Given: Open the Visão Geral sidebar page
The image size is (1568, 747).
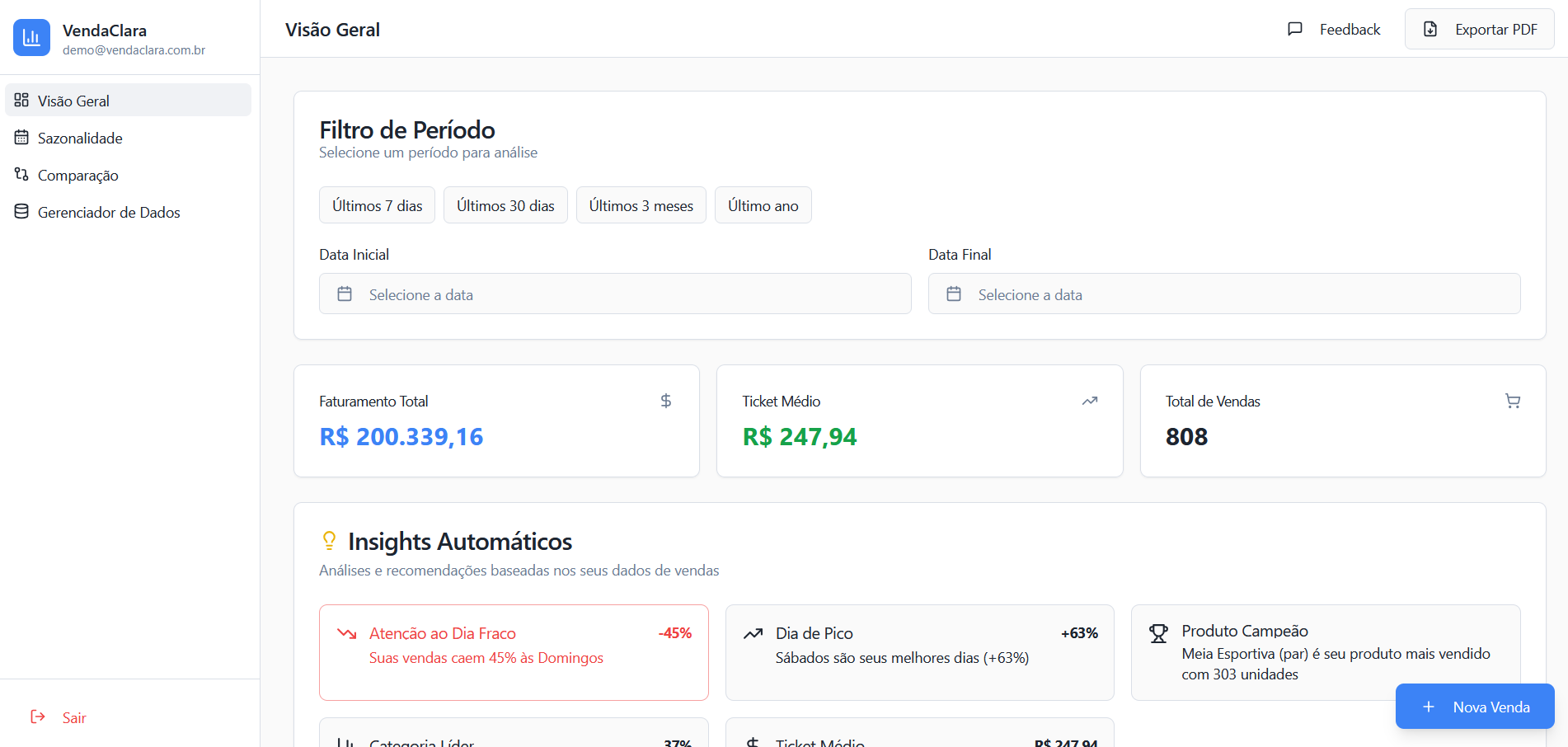Looking at the screenshot, I should (128, 100).
